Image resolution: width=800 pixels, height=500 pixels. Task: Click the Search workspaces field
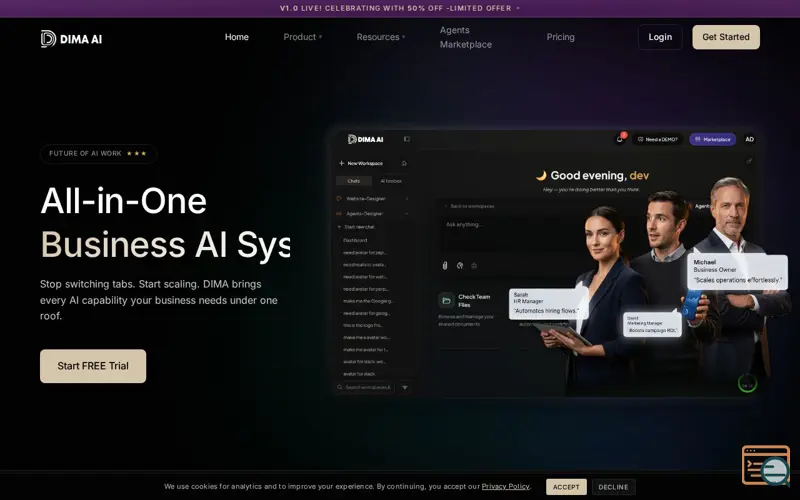(364, 387)
